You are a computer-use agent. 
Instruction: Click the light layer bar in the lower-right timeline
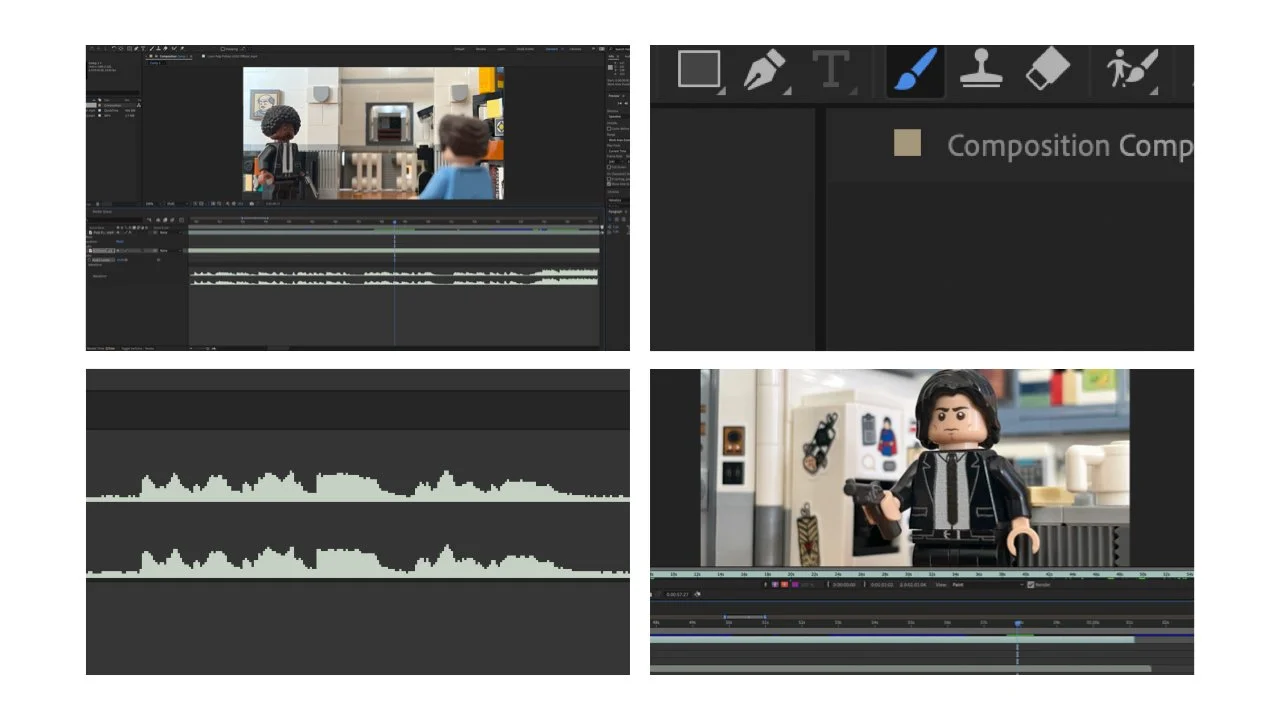892,639
